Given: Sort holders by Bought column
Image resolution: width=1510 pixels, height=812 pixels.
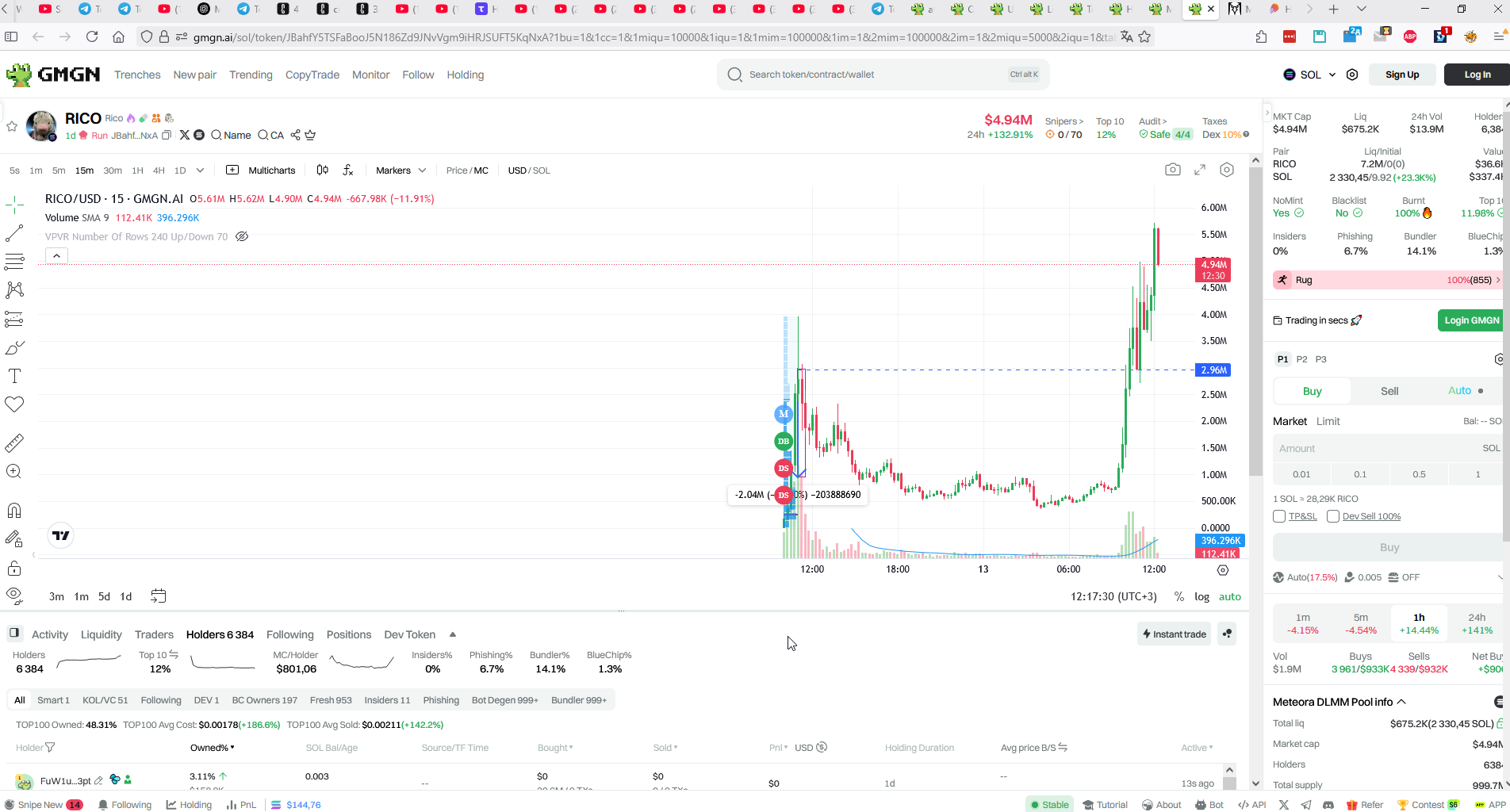Looking at the screenshot, I should [x=555, y=748].
